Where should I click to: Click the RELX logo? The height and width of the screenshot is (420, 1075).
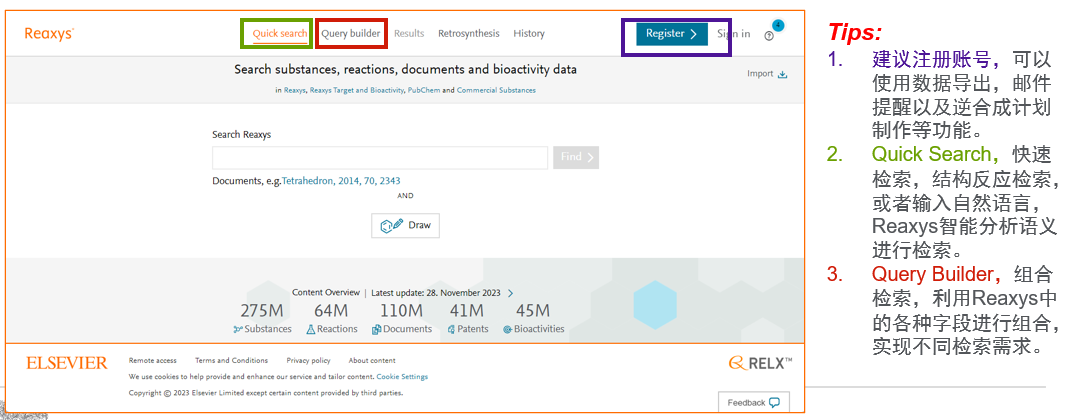pyautogui.click(x=760, y=363)
